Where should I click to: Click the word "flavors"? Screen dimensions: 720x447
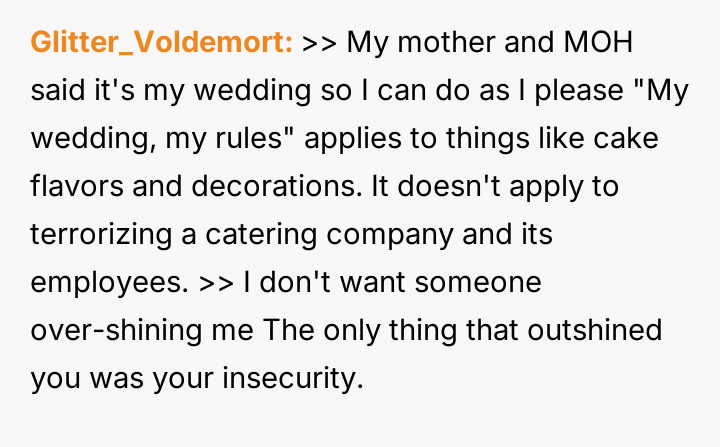[73, 187]
